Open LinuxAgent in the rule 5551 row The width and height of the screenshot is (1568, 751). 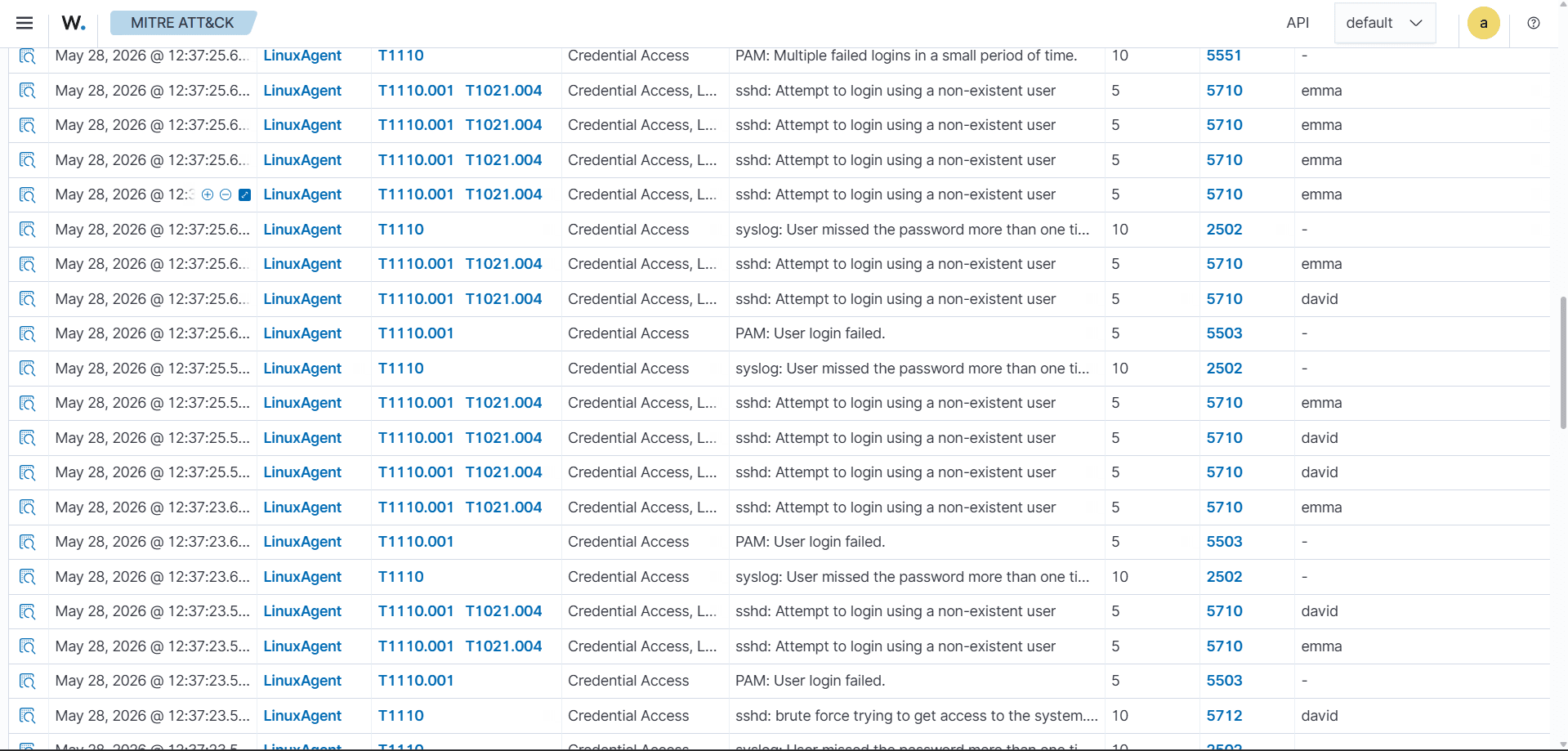click(x=302, y=56)
